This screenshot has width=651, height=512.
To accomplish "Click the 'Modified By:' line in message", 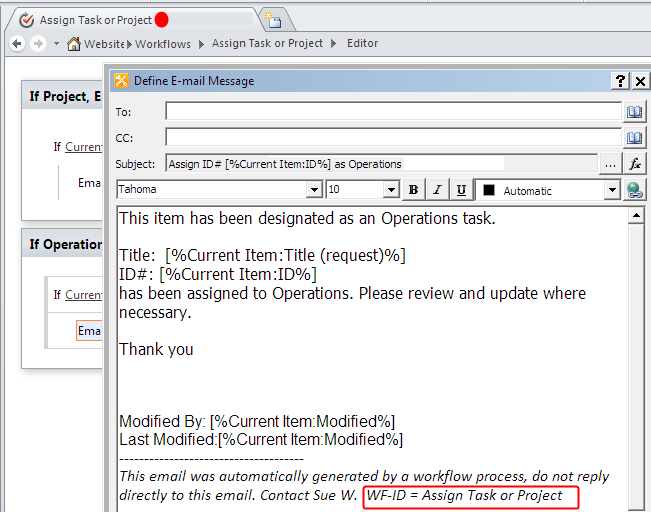I will tap(257, 421).
